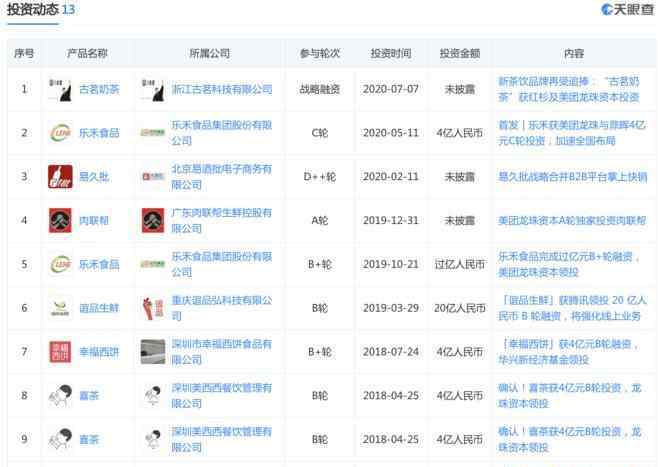The height and width of the screenshot is (467, 660).
Task: Open the 北京易酒批电子商务有限公司 link
Action: tap(222, 177)
